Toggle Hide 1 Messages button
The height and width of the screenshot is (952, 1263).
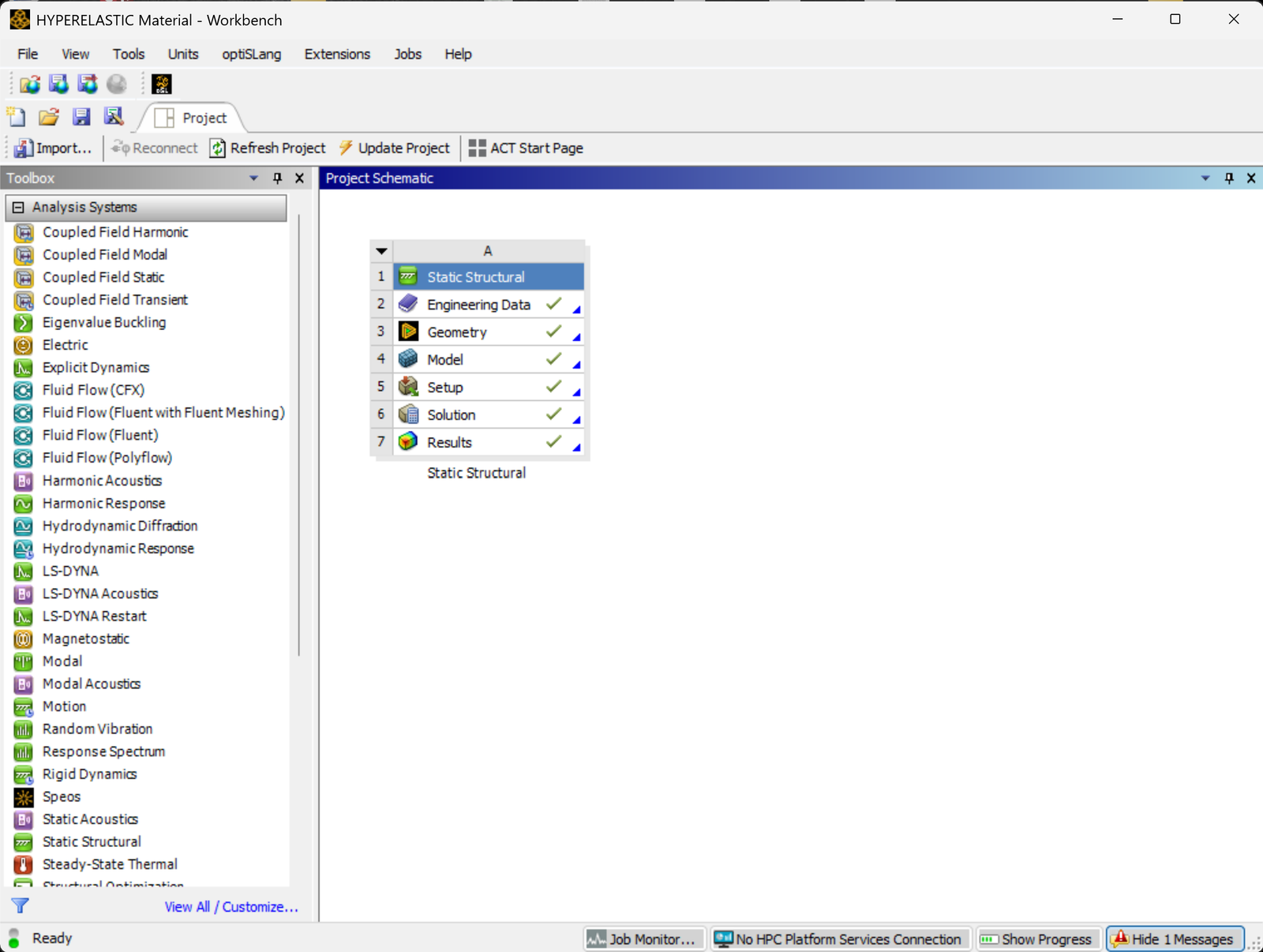(x=1174, y=939)
